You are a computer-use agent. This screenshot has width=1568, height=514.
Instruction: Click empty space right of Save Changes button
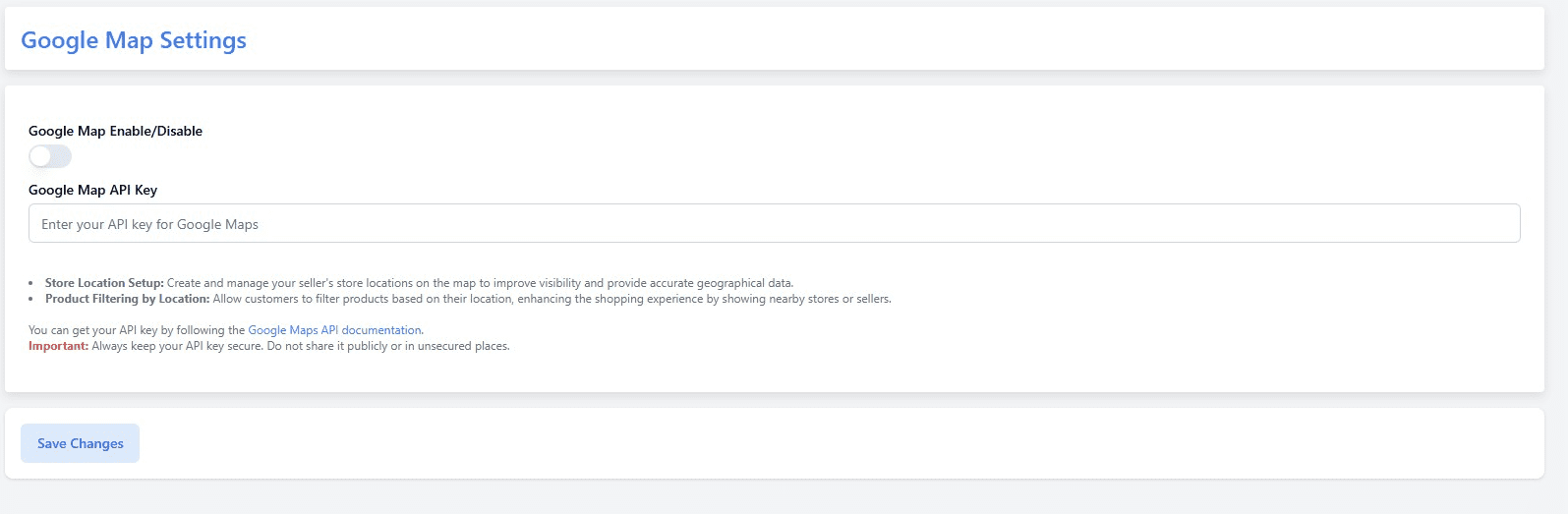[836, 443]
